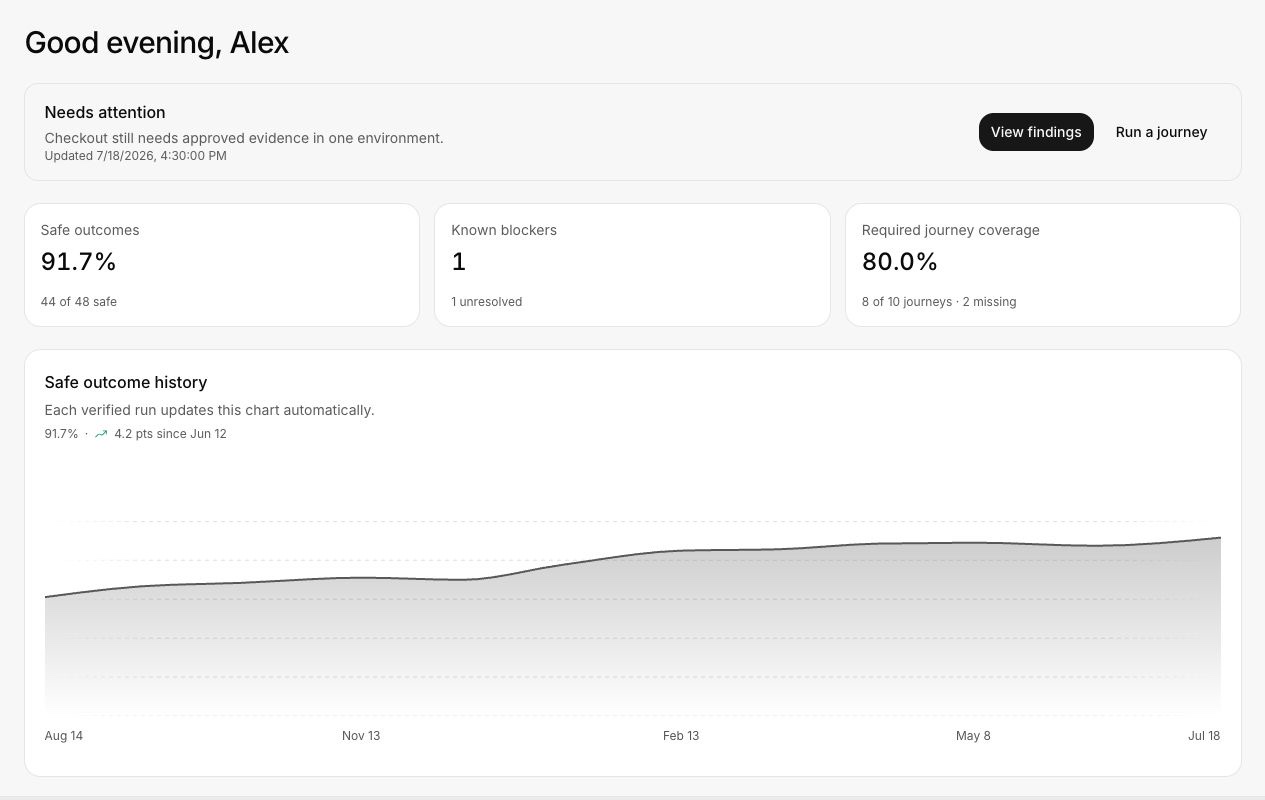The height and width of the screenshot is (800, 1265).
Task: Click the View findings button
Action: coord(1036,132)
